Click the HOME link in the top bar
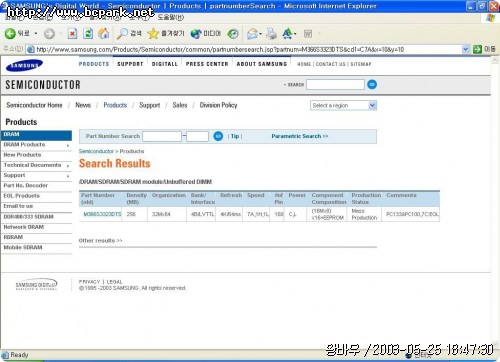 (x=304, y=64)
